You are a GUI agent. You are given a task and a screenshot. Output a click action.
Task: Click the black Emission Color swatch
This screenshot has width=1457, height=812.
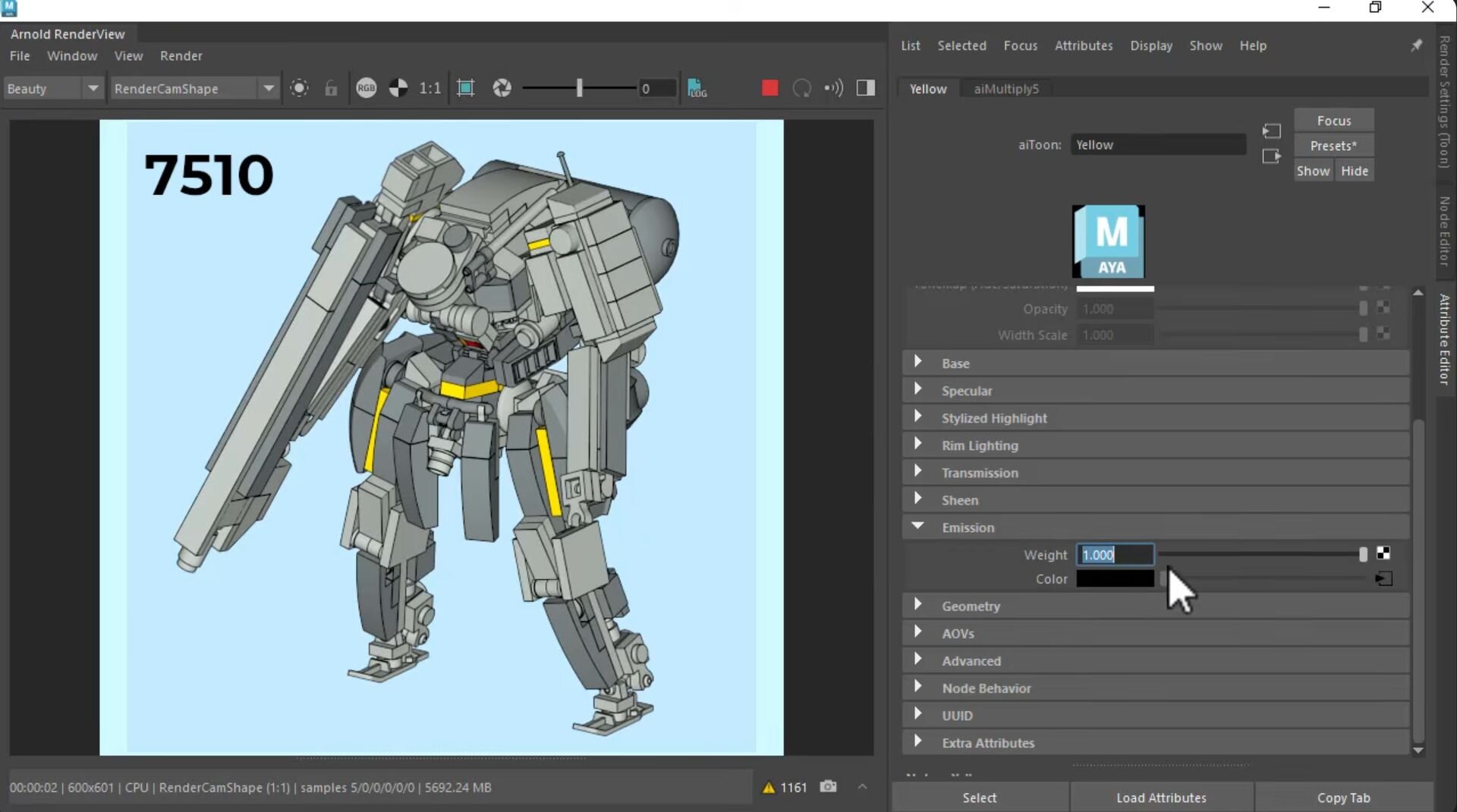[x=1114, y=579]
